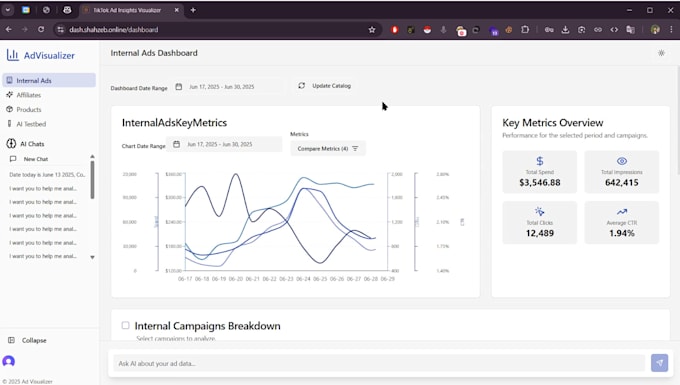Reload the page
This screenshot has width=680, height=385.
click(41, 29)
